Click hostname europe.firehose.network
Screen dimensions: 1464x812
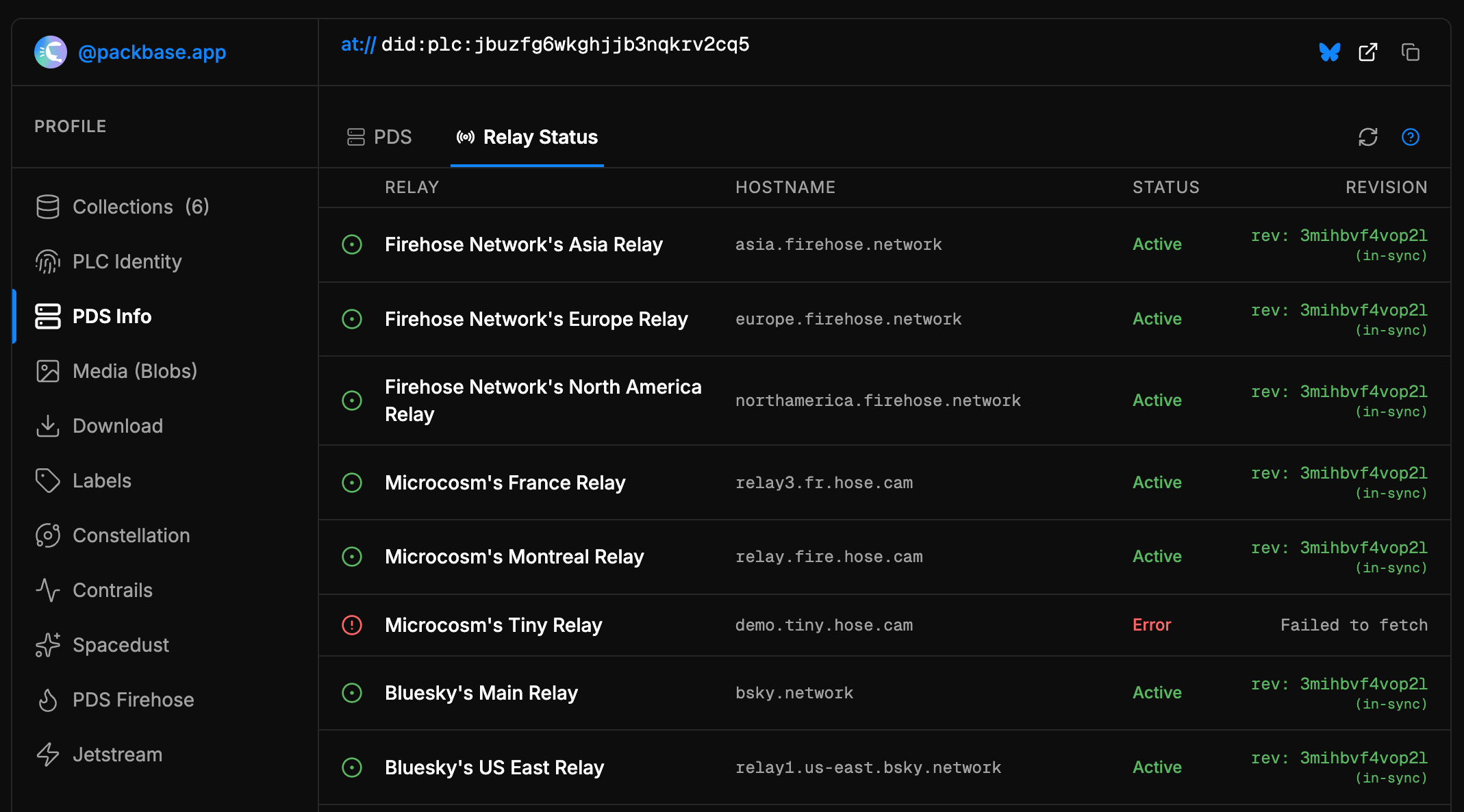point(848,319)
